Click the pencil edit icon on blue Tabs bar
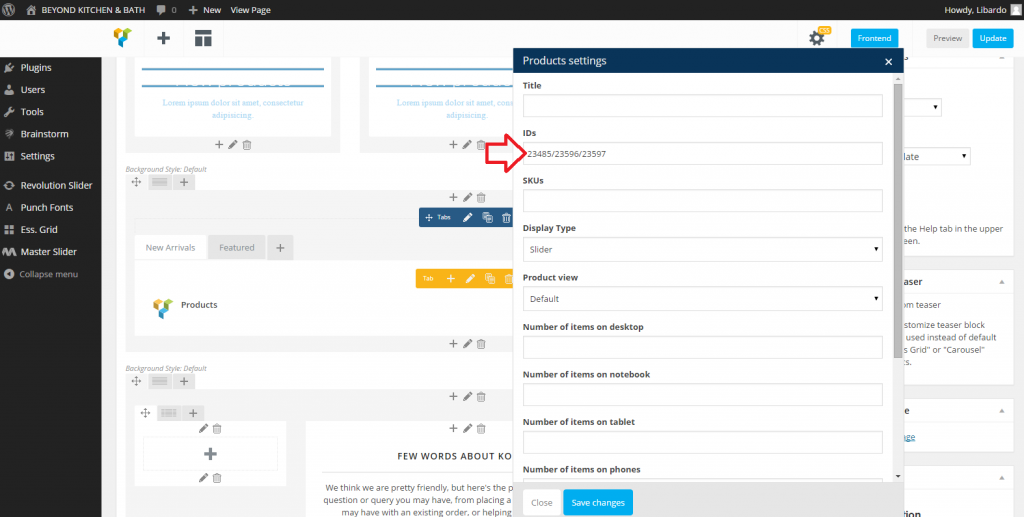The width and height of the screenshot is (1024, 517). (x=467, y=217)
